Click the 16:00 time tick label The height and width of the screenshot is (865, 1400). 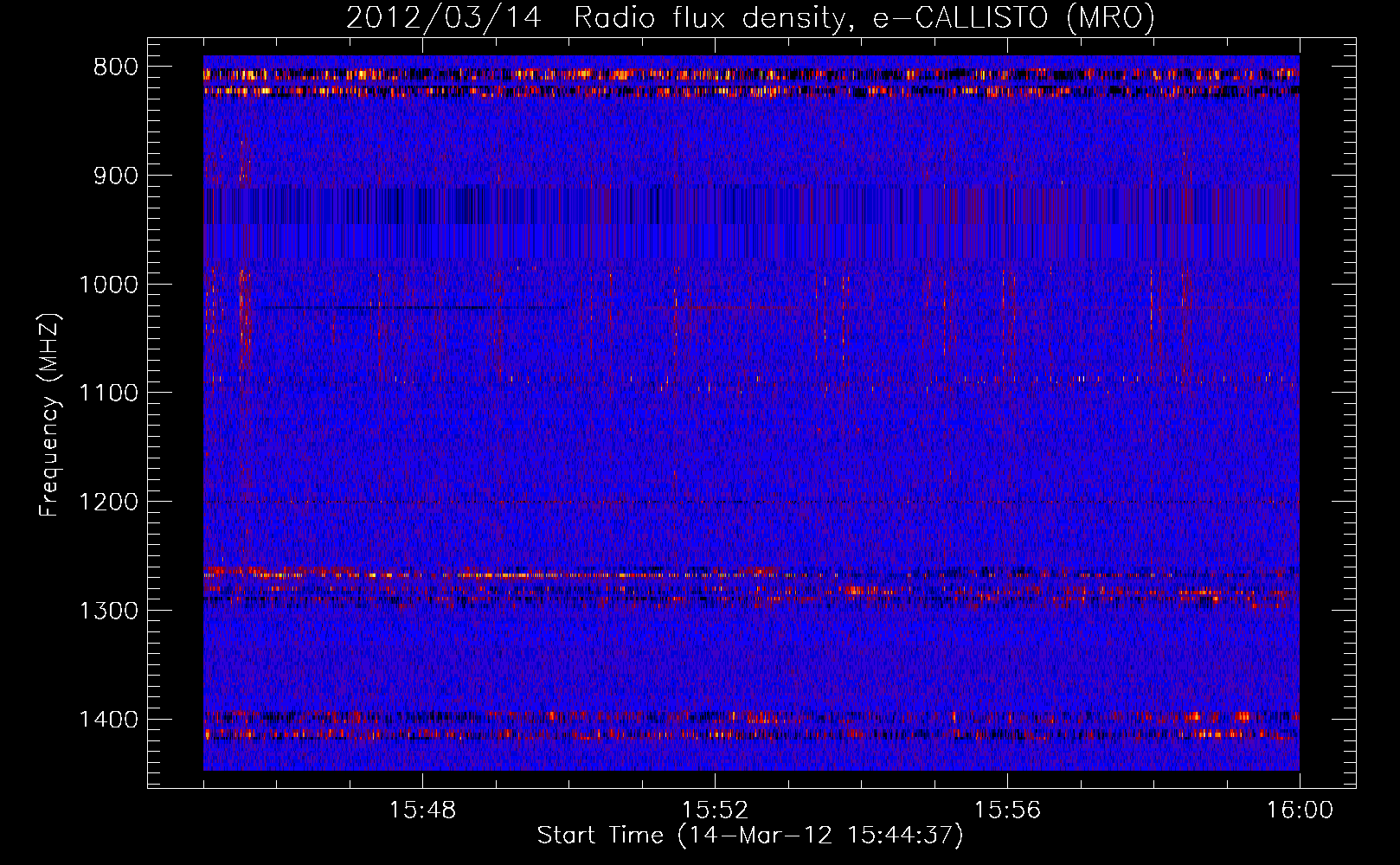pos(1300,811)
